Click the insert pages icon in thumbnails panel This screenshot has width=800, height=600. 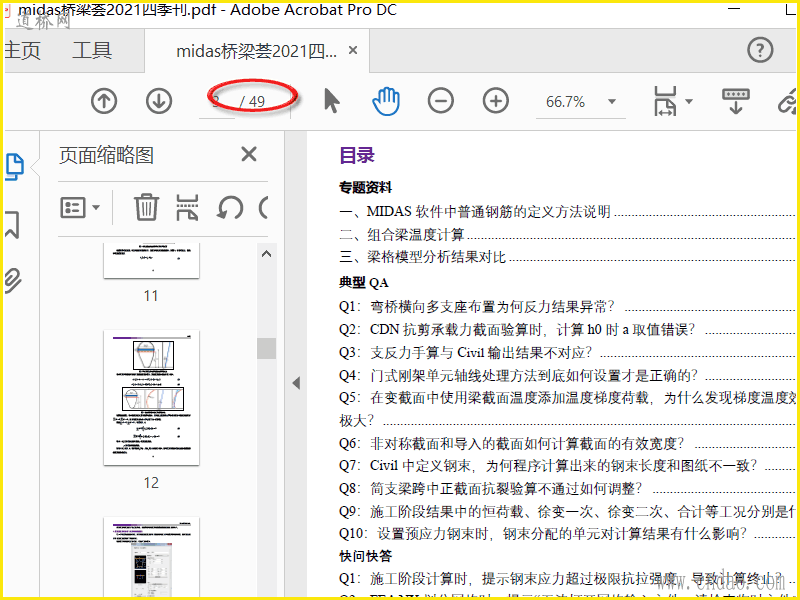(187, 207)
